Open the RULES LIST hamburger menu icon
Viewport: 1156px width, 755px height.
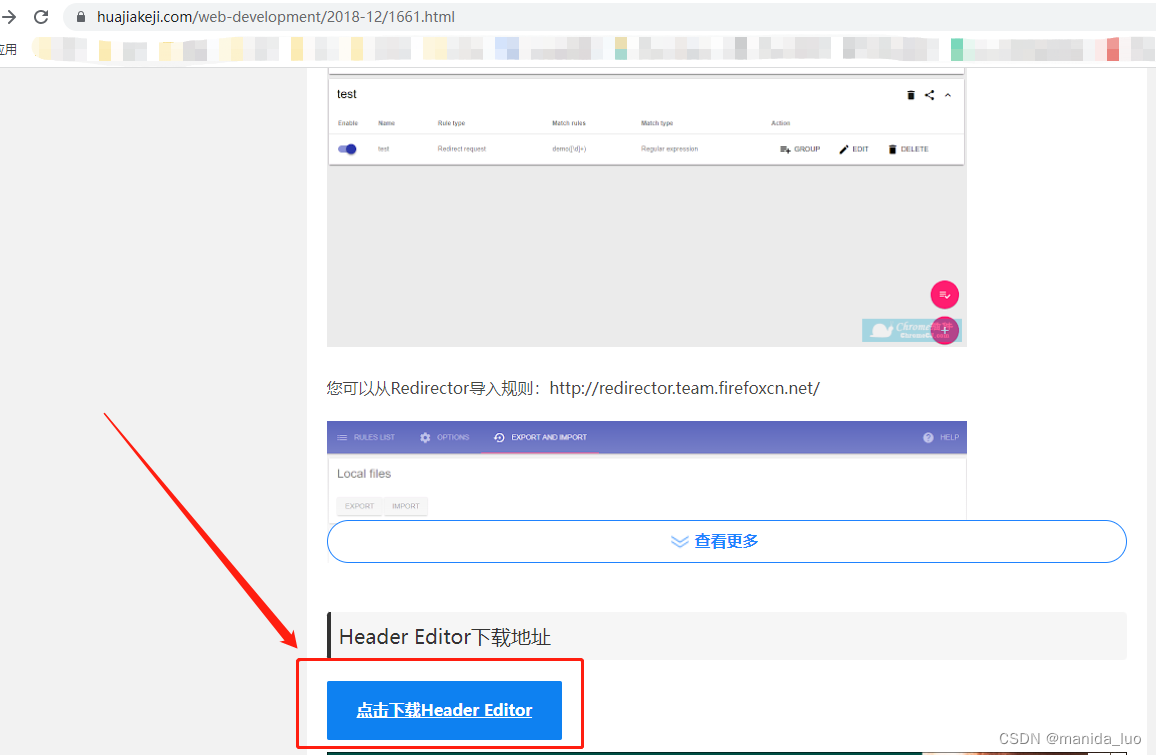[x=341, y=437]
